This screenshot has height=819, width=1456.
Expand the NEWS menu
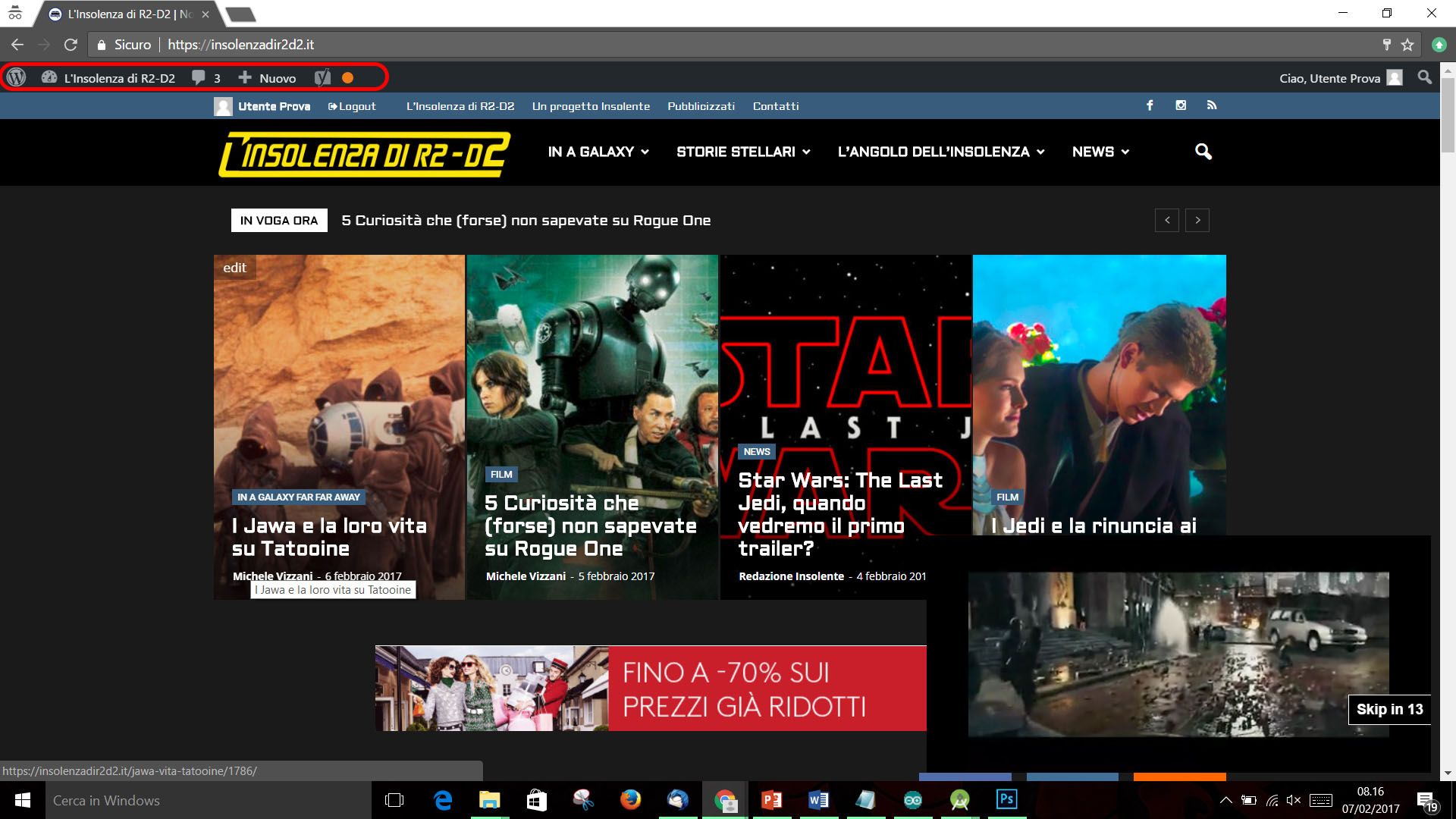(1100, 152)
